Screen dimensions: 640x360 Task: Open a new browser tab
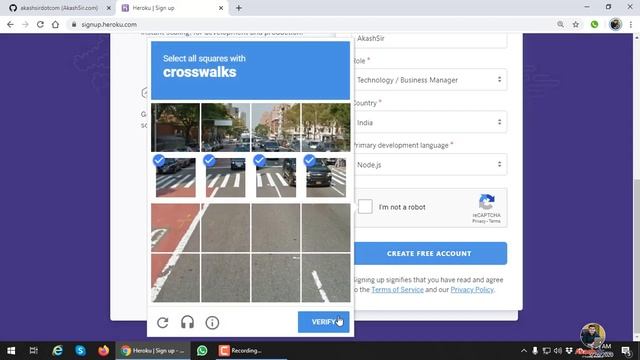coord(239,8)
